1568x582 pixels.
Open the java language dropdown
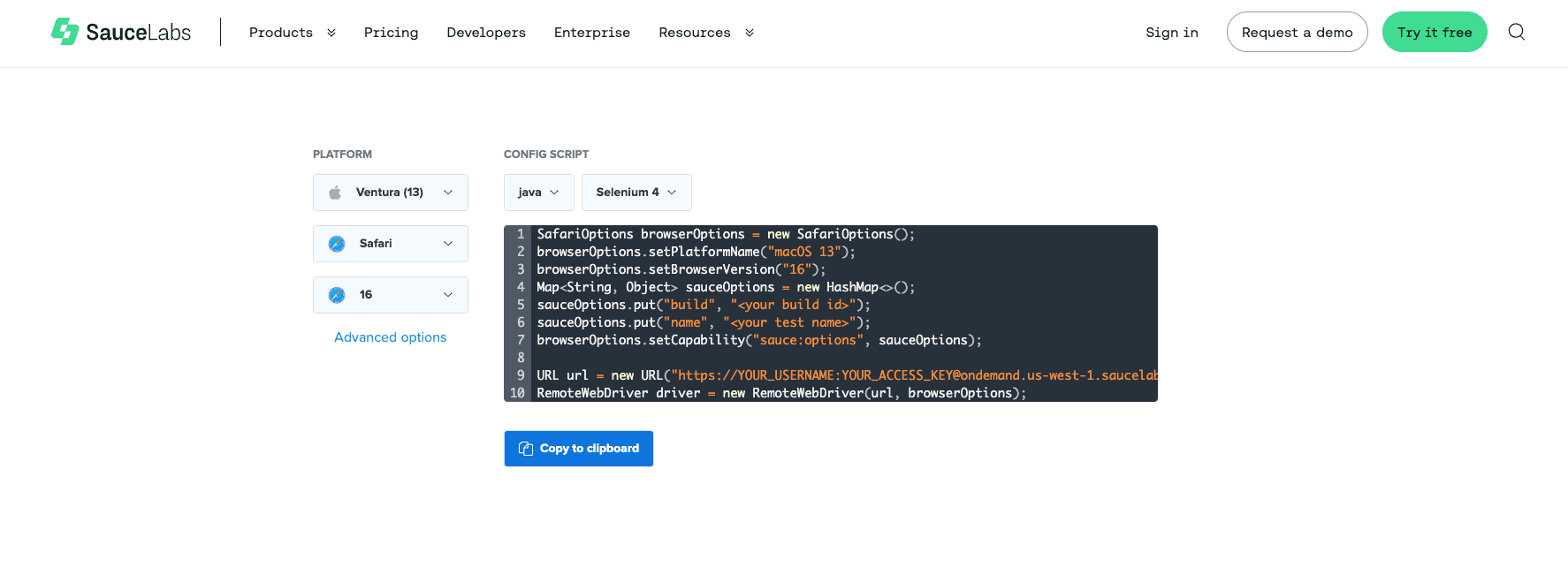click(x=538, y=193)
